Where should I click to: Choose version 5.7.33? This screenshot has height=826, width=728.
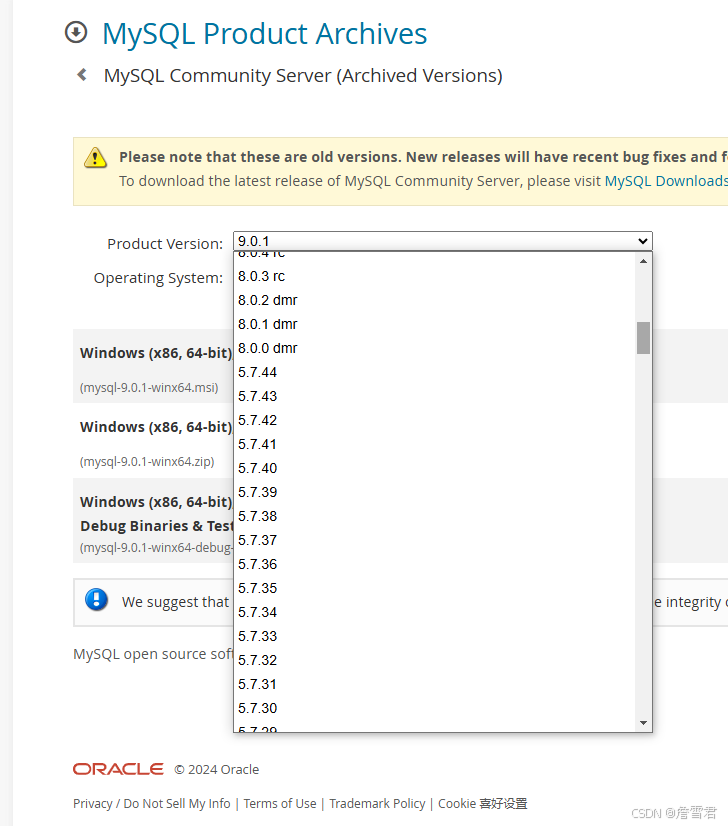435,636
